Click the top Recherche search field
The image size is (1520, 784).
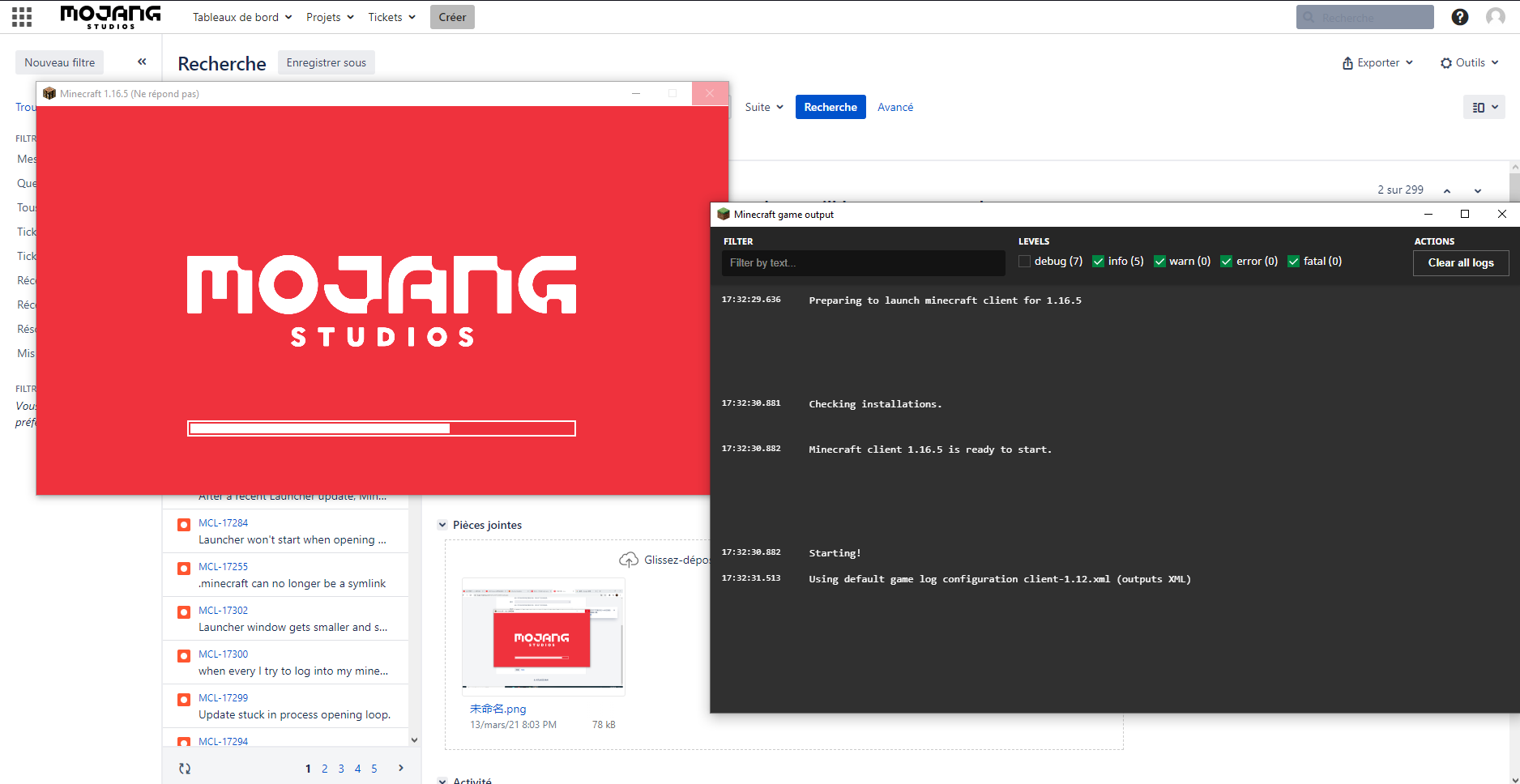tap(1365, 17)
